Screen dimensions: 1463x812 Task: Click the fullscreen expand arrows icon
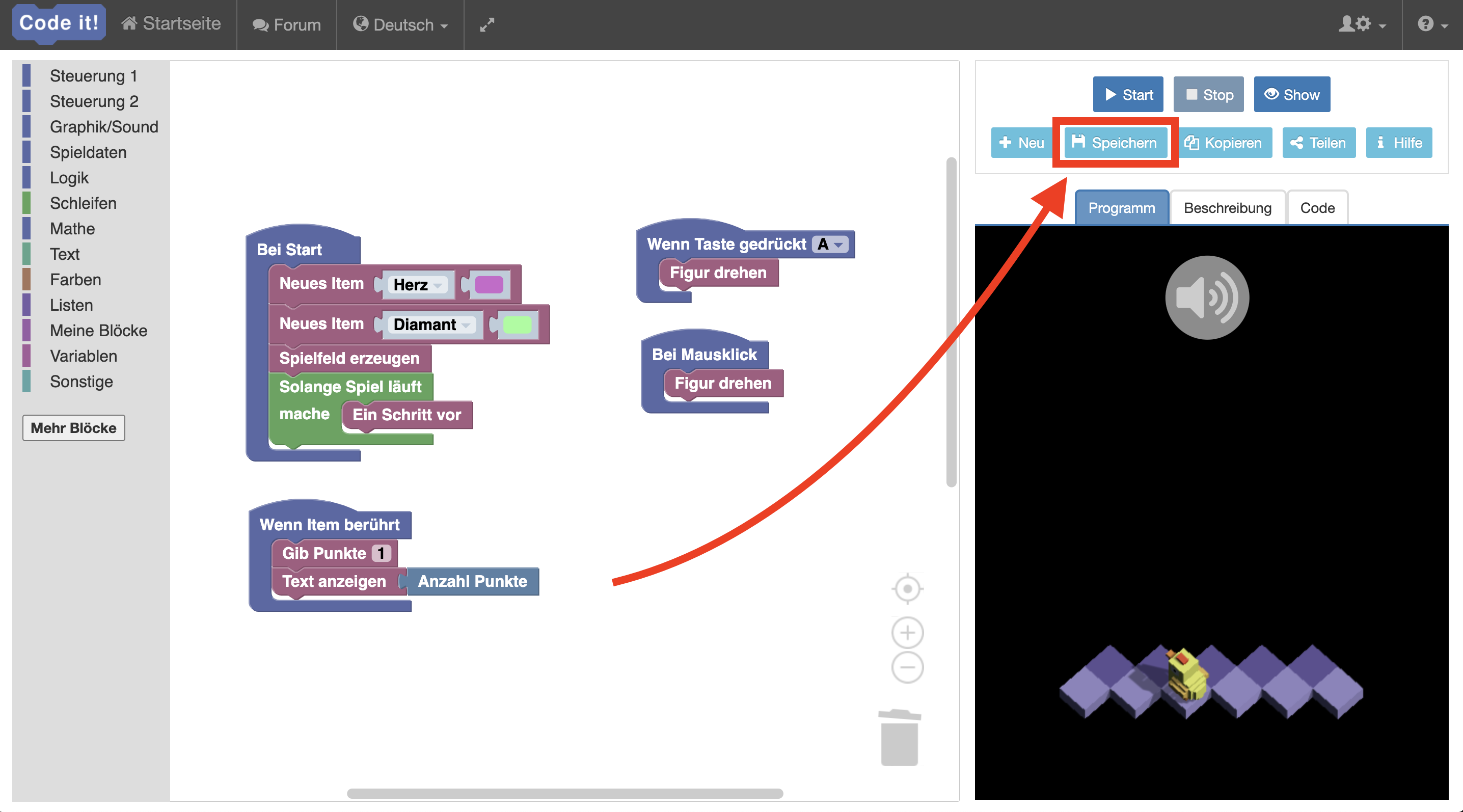click(x=486, y=24)
